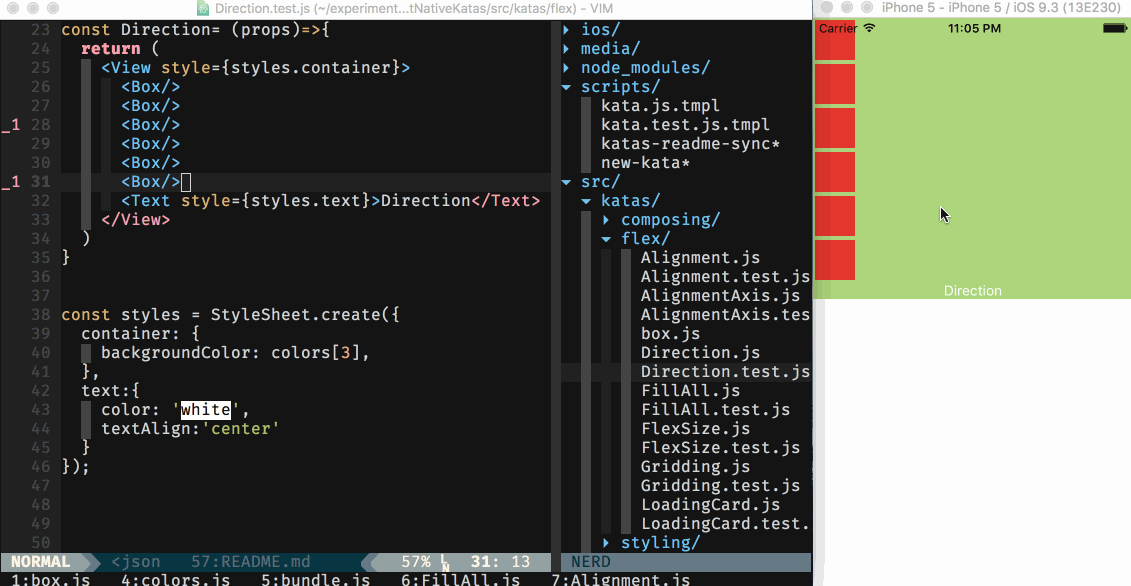Screen dimensions: 1131x586
Task: Collapse the flex/ folder arrow
Action: pos(607,239)
